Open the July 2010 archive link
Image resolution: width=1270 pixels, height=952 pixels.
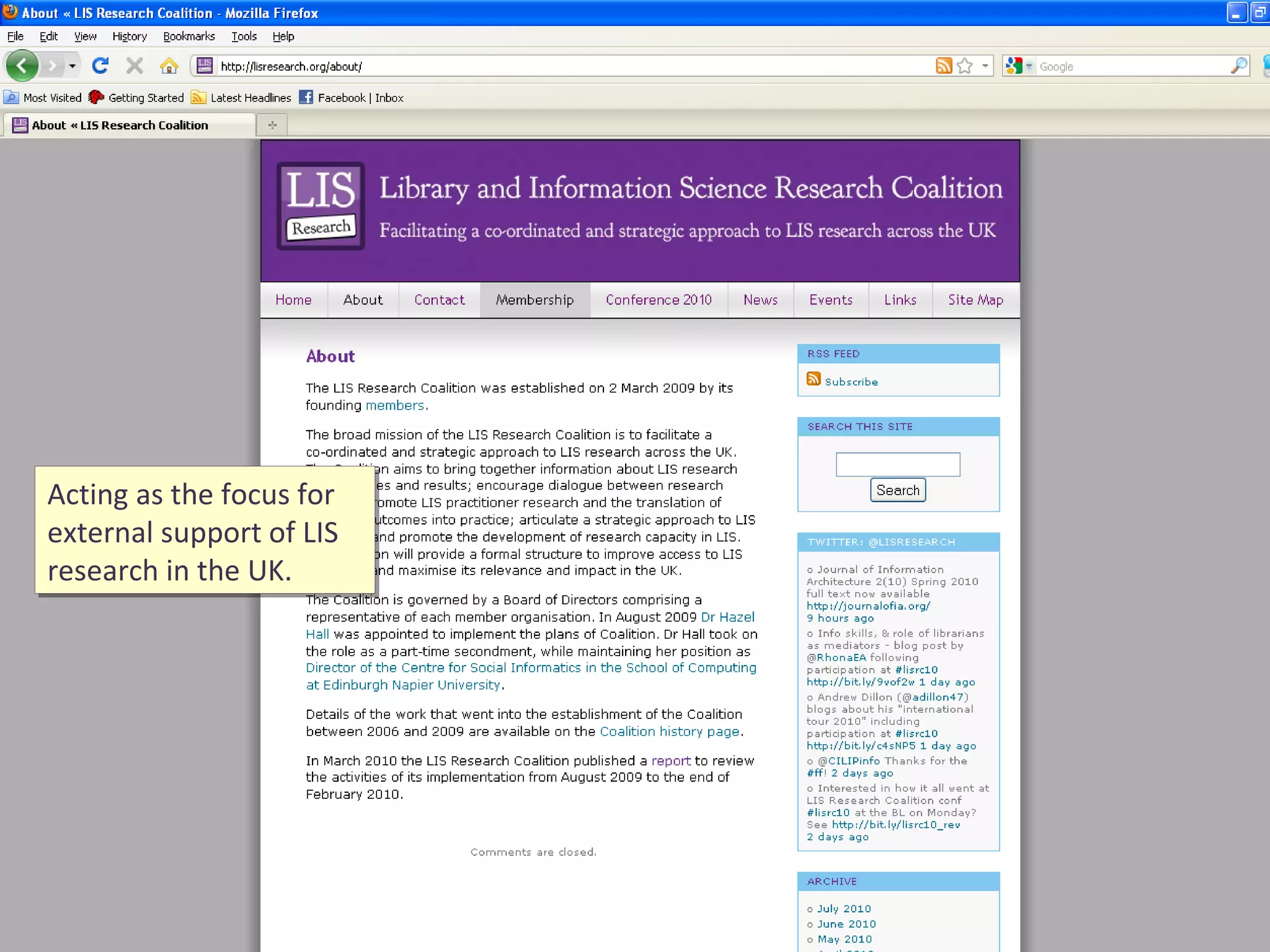(844, 909)
